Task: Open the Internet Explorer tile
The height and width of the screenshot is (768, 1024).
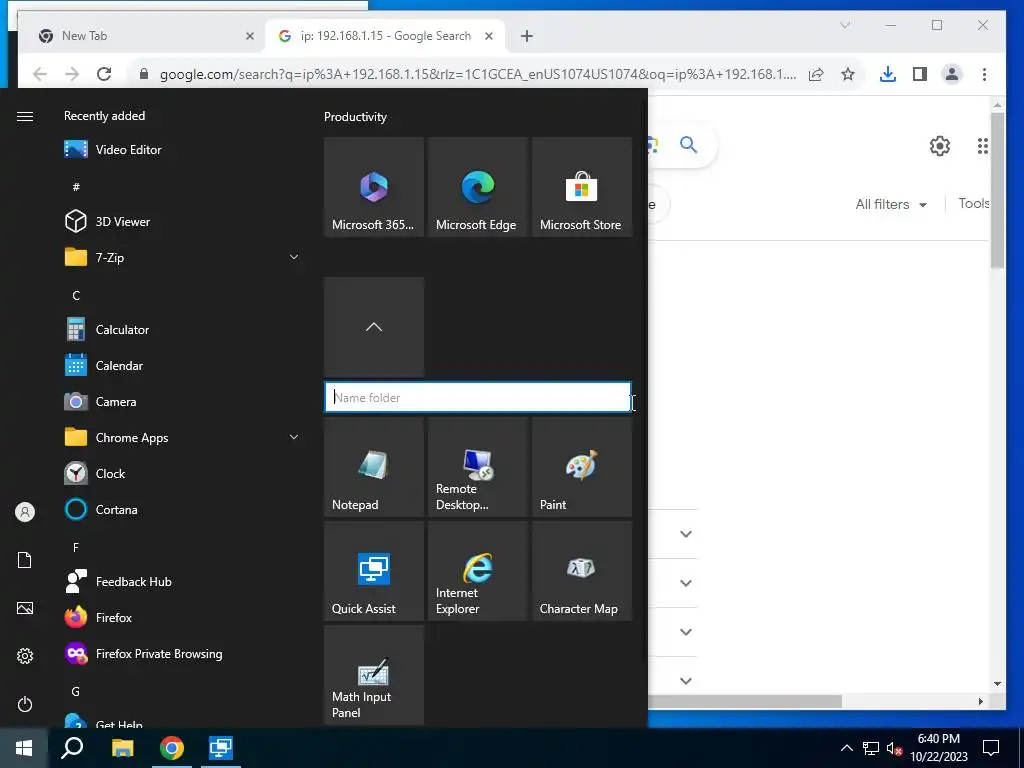Action: (x=478, y=571)
